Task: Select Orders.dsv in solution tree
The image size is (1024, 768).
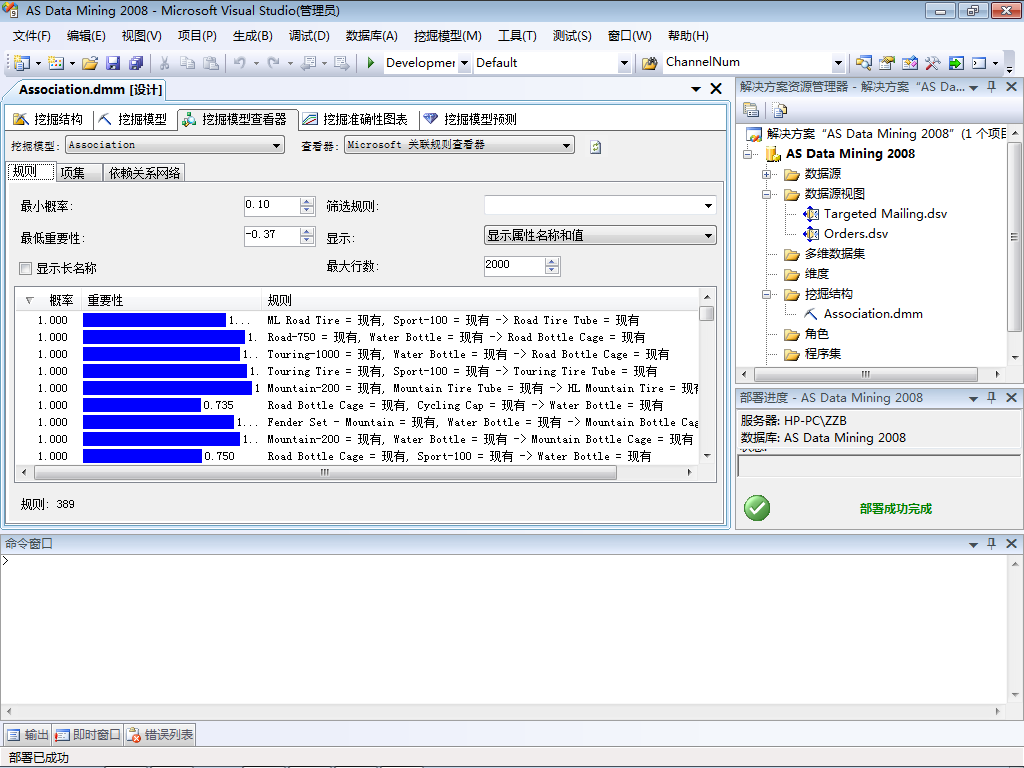Action: coord(855,234)
